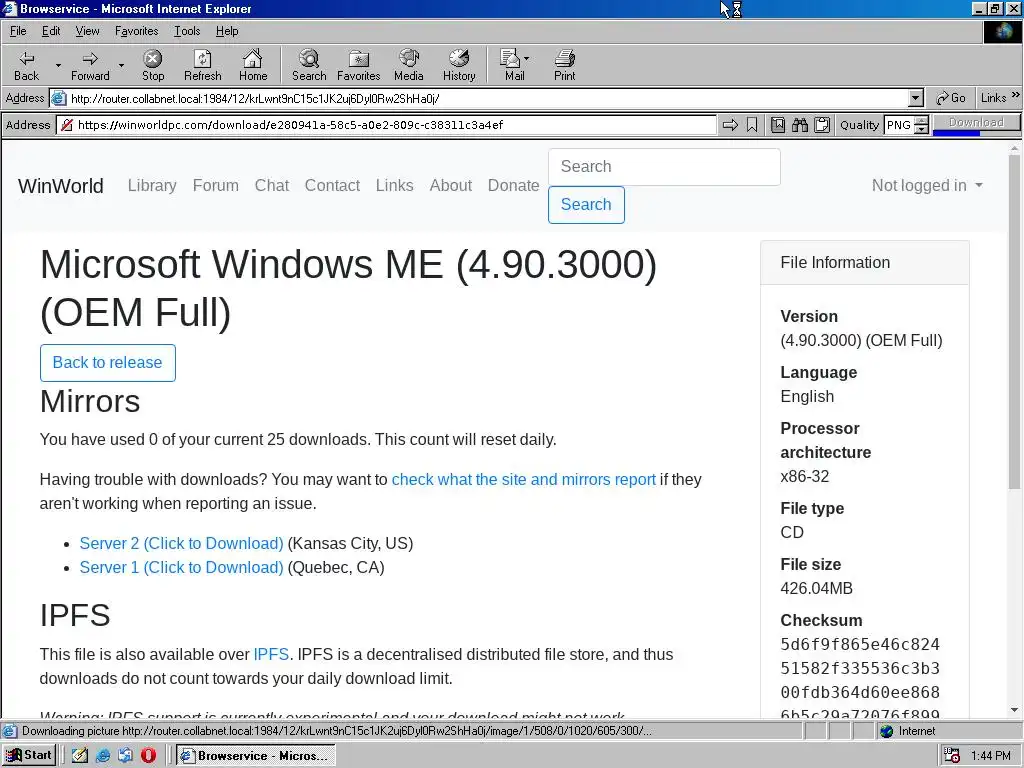Click the system tray scheduler icon
This screenshot has height=768, width=1024.
(x=952, y=756)
